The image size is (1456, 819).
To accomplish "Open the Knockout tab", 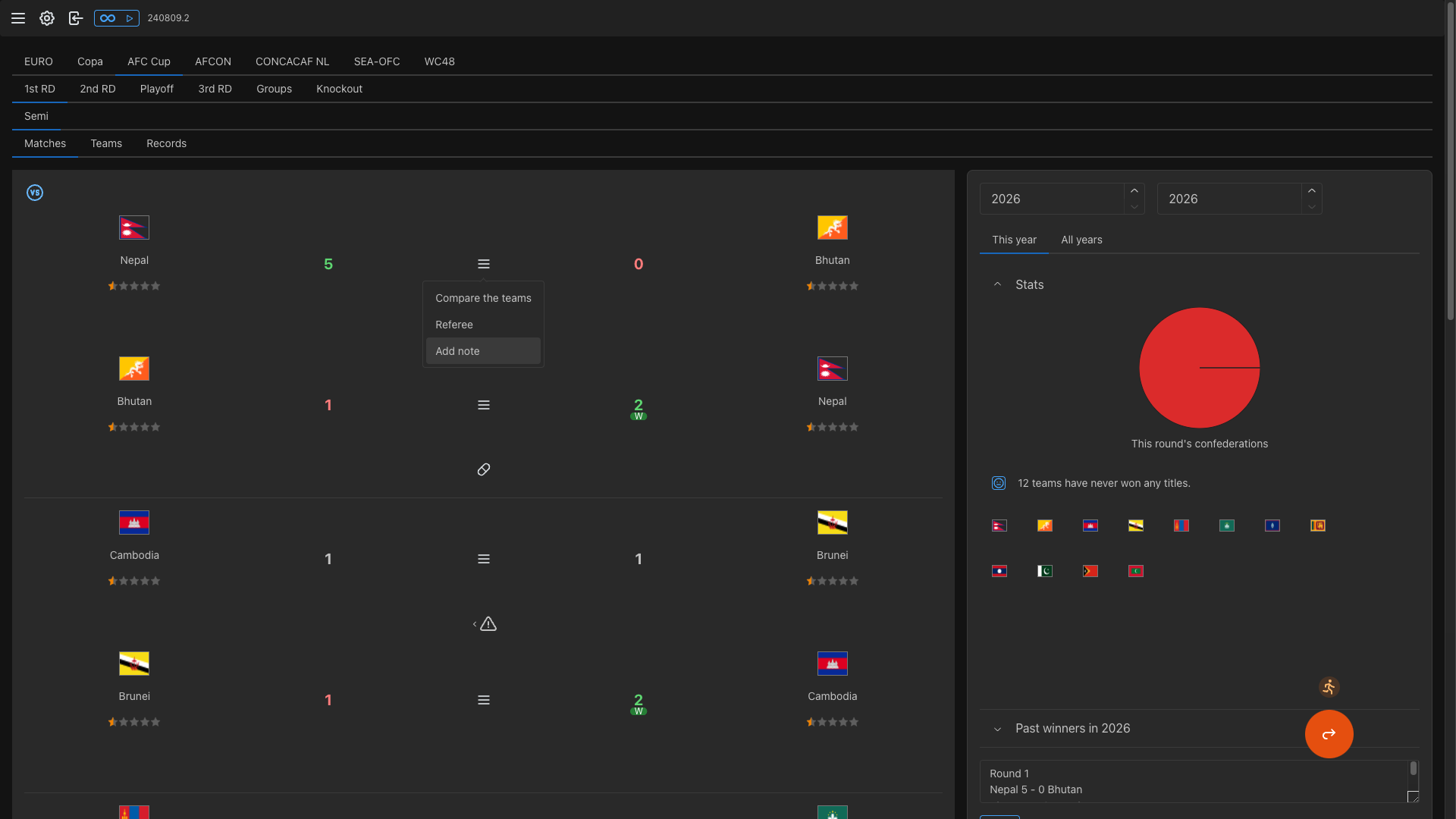I will pyautogui.click(x=340, y=89).
